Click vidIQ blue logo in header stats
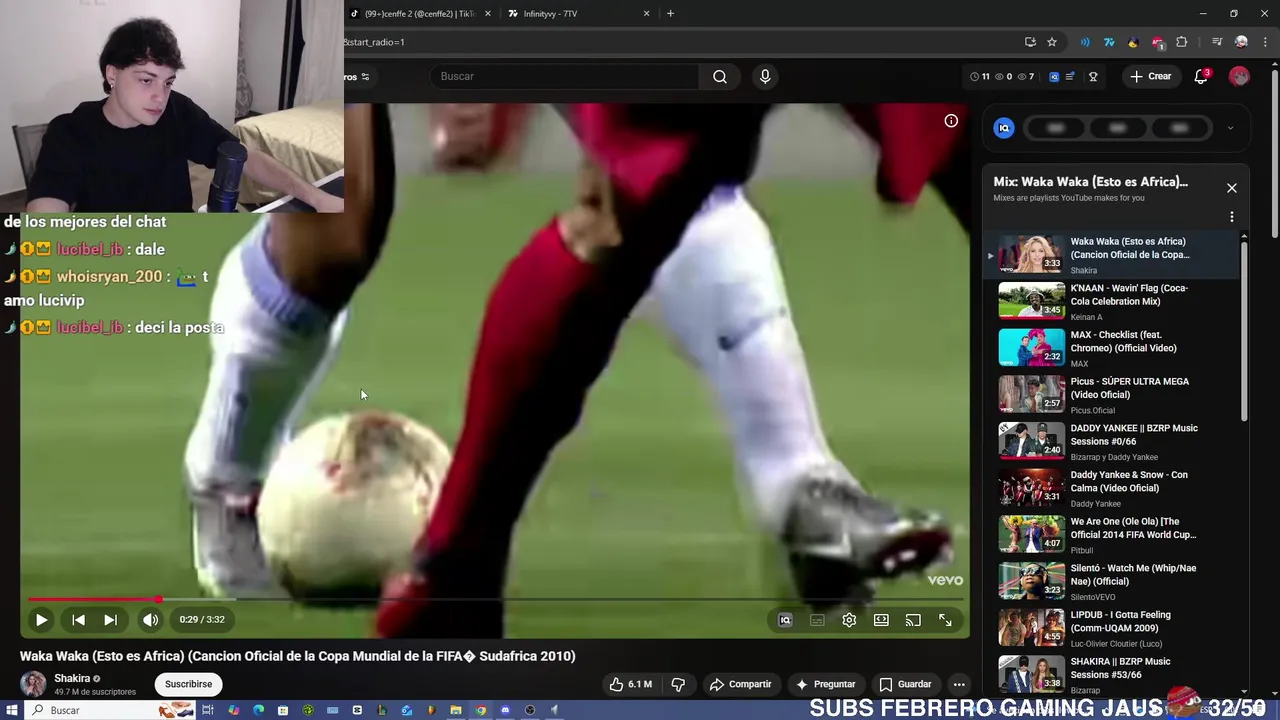The image size is (1280, 720). point(1054,76)
